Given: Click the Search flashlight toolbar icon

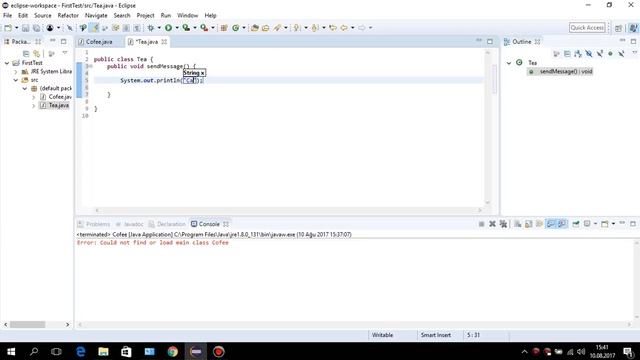Looking at the screenshot, I should (278, 28).
